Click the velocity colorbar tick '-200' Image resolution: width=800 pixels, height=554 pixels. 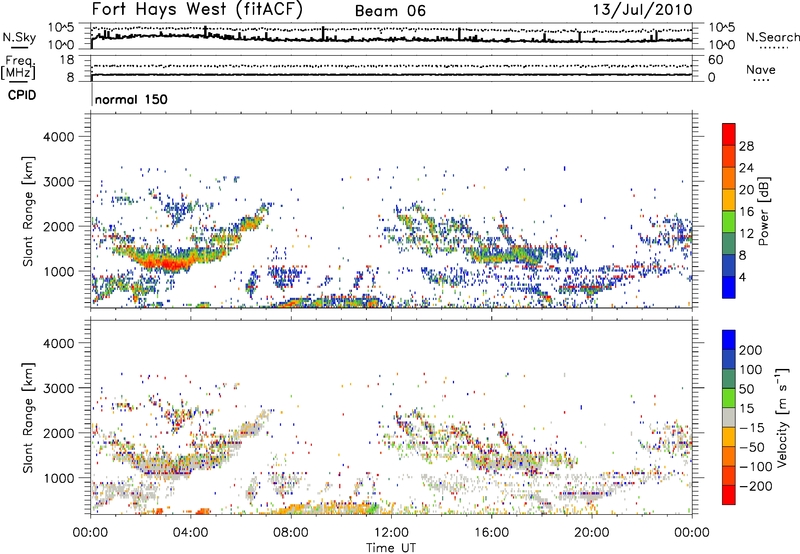pos(755,486)
